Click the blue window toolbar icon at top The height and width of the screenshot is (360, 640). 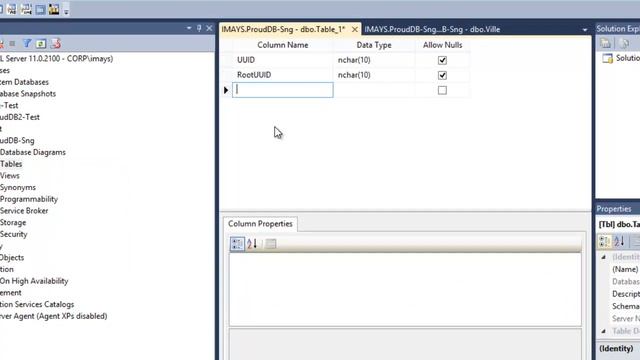pos(40,9)
